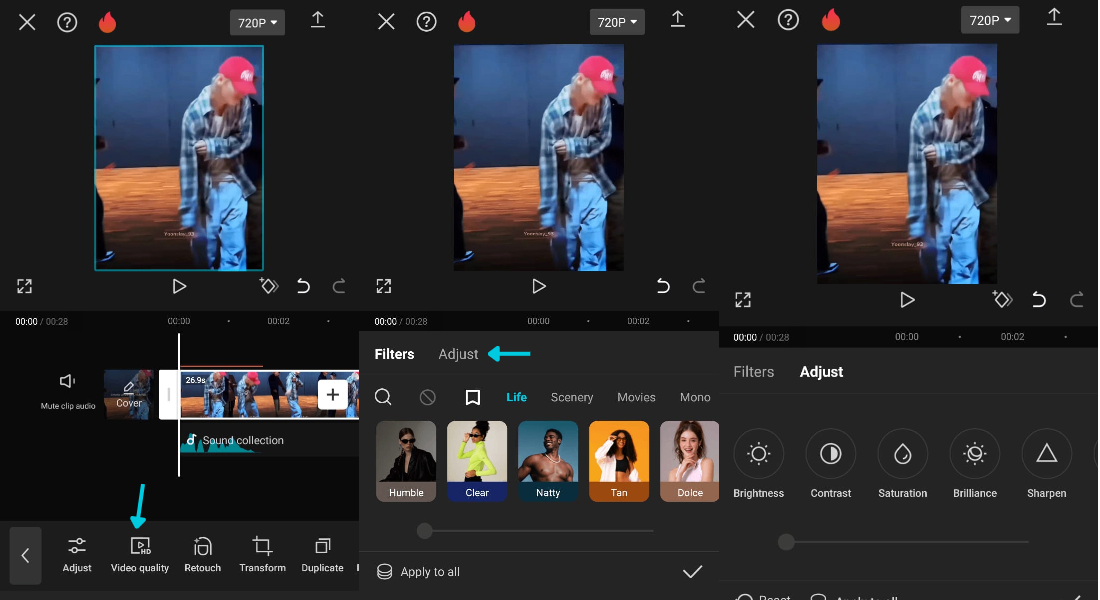The image size is (1100, 600).
Task: Select the Filters tab in middle panel
Action: [x=394, y=354]
